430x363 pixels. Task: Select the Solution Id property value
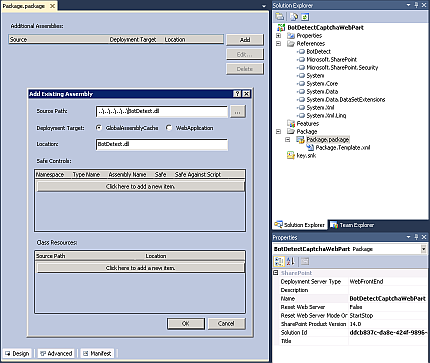click(388, 333)
